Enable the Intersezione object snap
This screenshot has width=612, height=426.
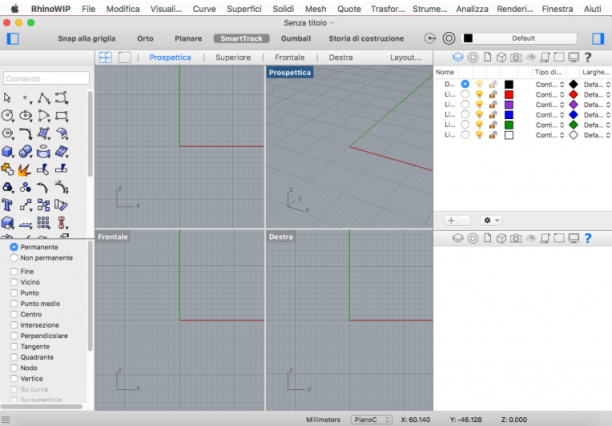pyautogui.click(x=14, y=325)
